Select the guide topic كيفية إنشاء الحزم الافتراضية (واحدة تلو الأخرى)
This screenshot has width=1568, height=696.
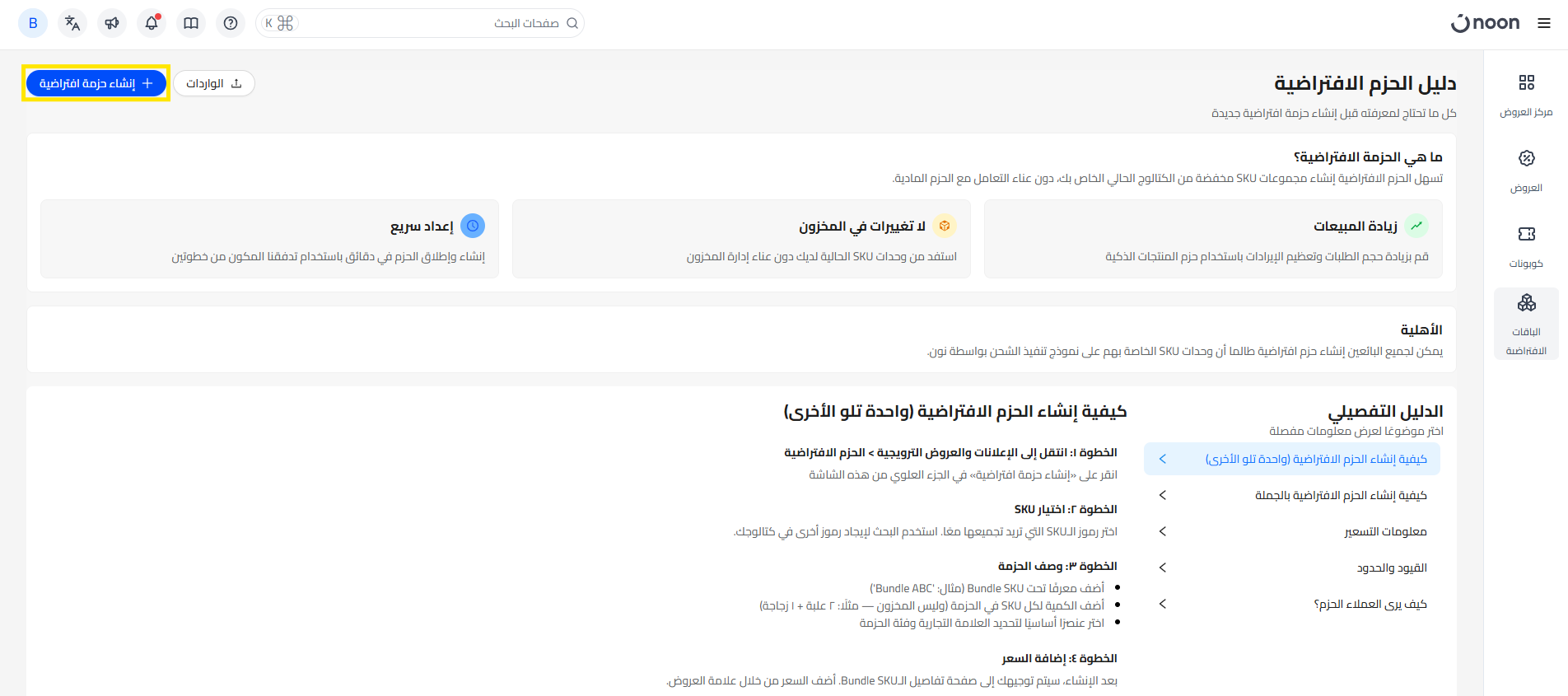pyautogui.click(x=1292, y=459)
